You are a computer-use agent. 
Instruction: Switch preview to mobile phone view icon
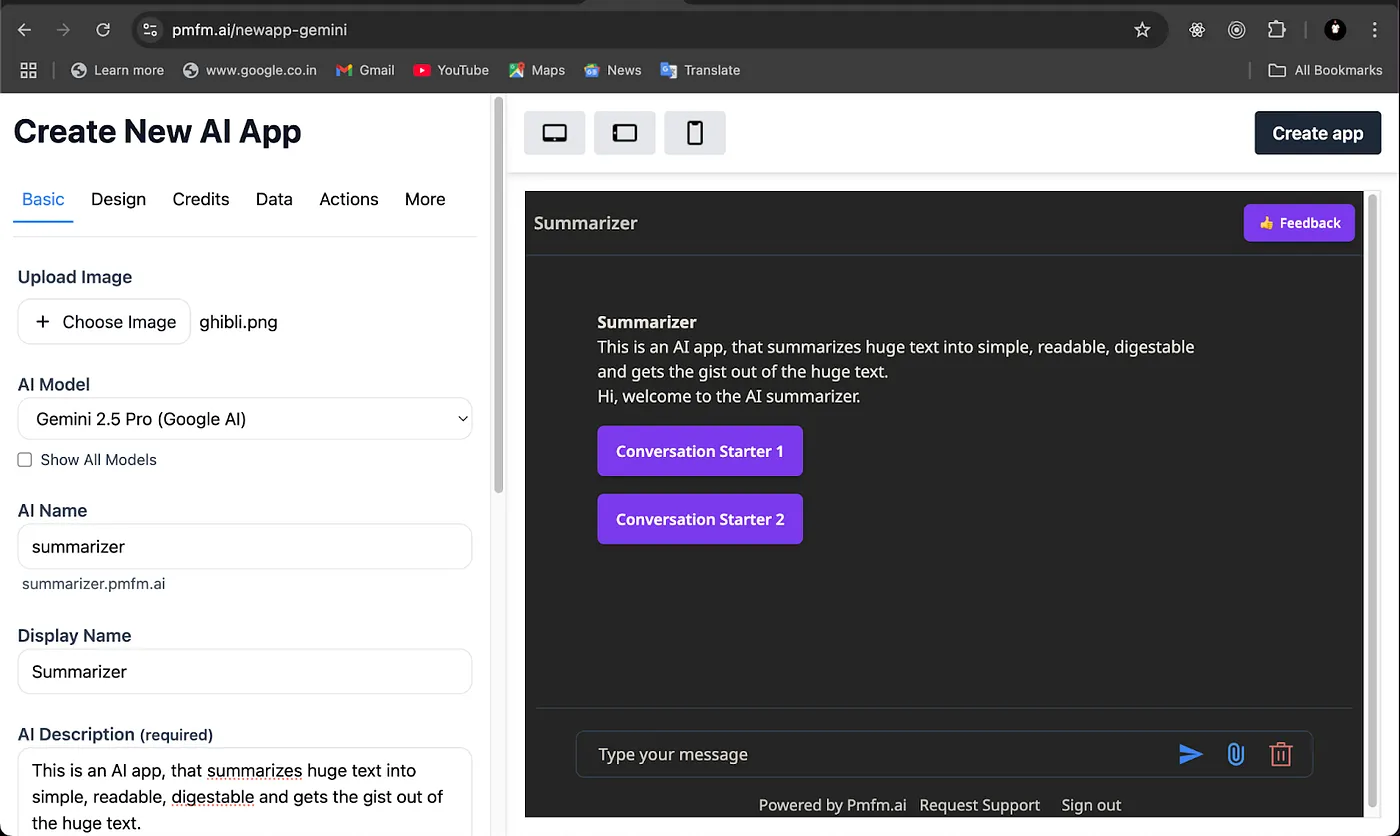tap(695, 133)
